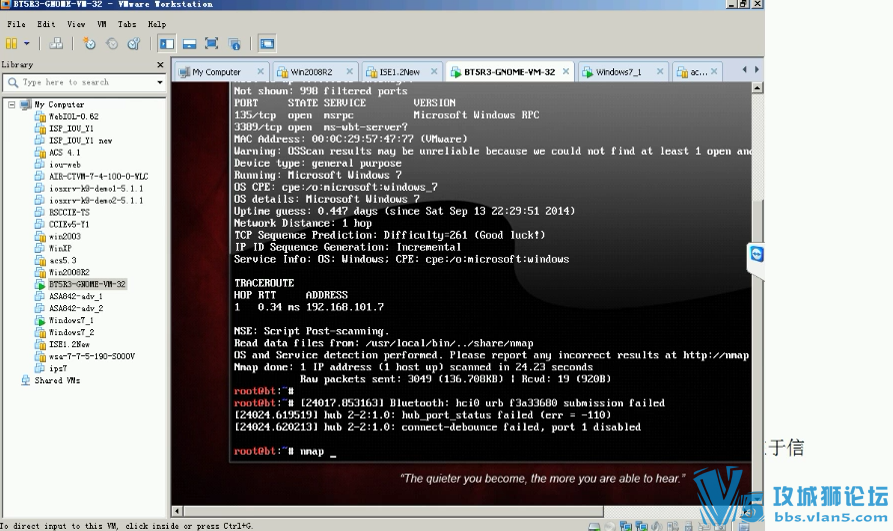Toggle the thumbnail bar view
Image resolution: width=893 pixels, height=531 pixels.
188,43
